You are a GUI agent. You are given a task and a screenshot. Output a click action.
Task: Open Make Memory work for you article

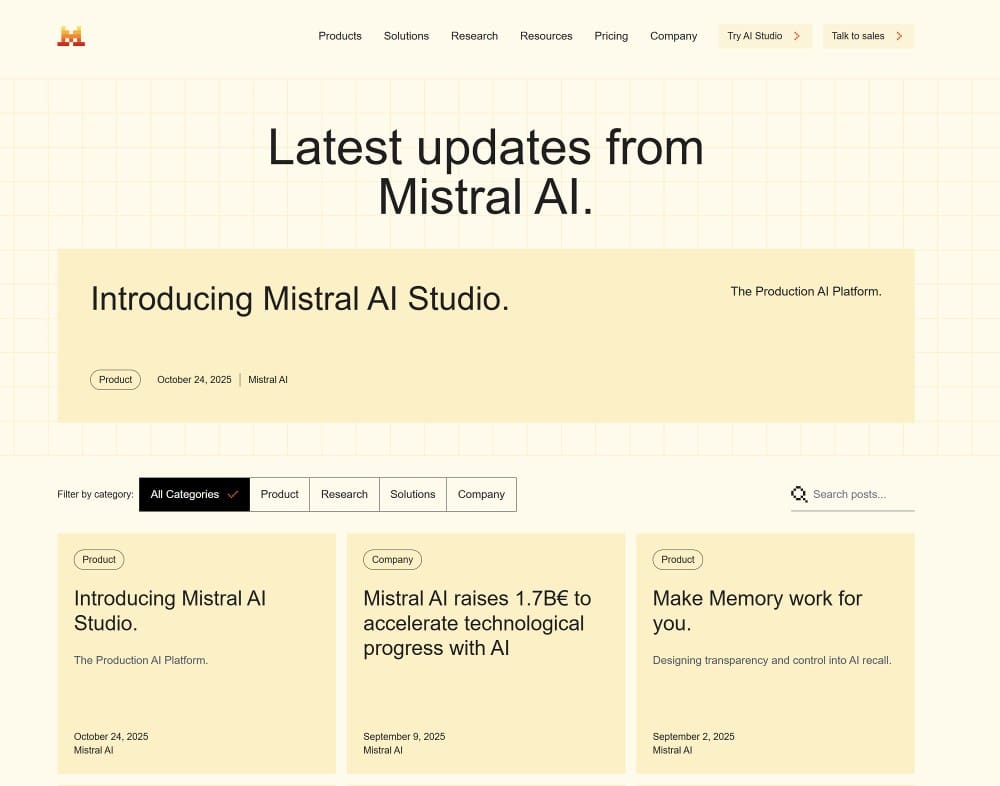tap(757, 610)
